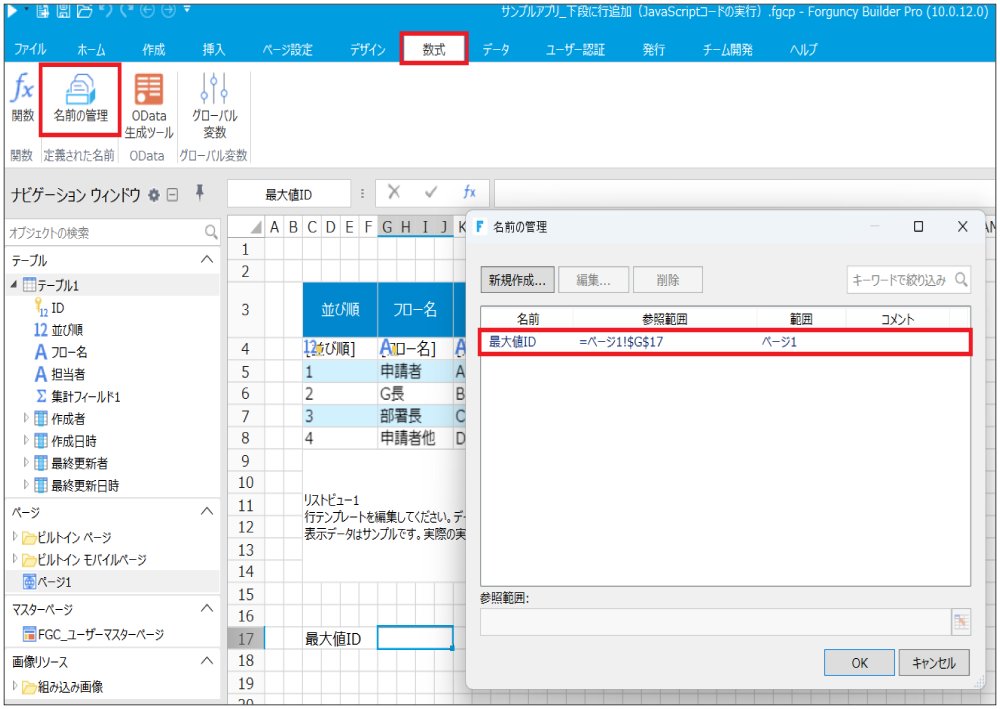
Task: Click the OK button in 名前の管理 dialog
Action: point(859,662)
